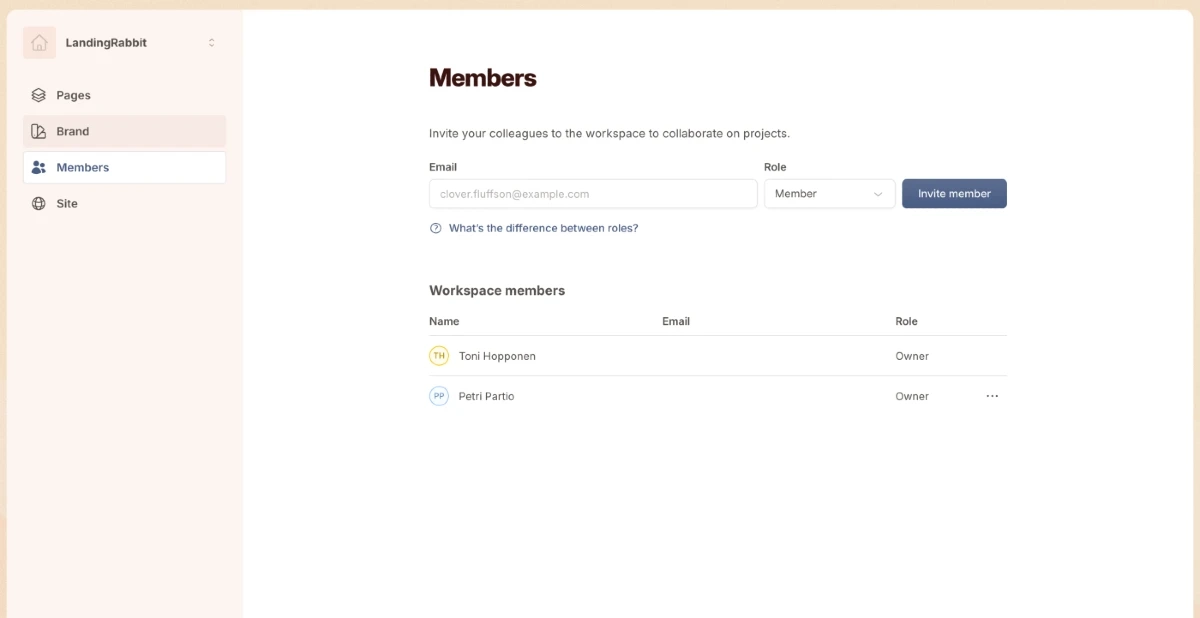Select the Brand sidebar item label
Viewport: 1200px width, 618px height.
(x=73, y=131)
